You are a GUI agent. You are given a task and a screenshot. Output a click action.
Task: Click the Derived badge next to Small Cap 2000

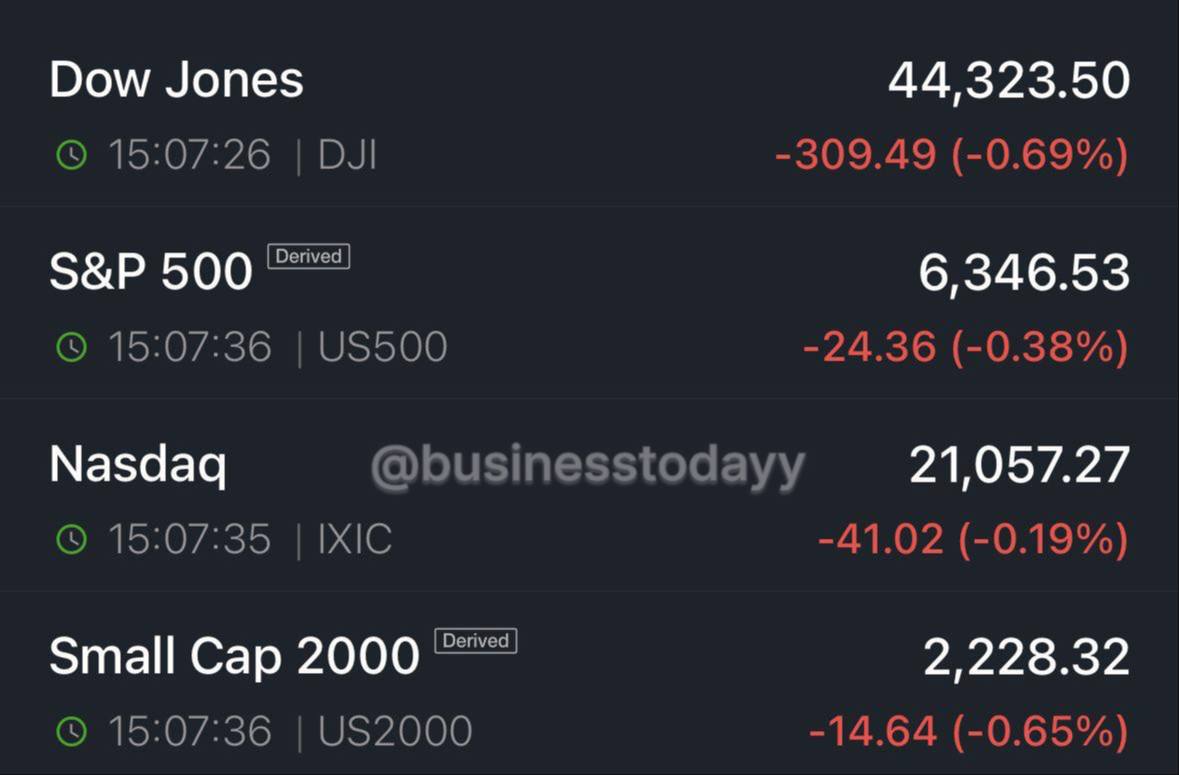point(476,640)
